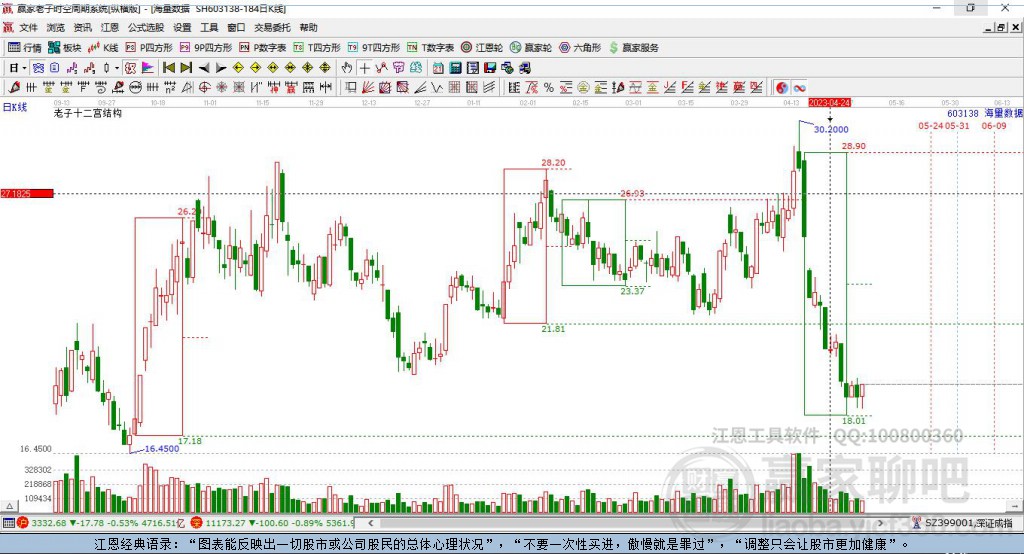
Task: Open the 江恩轮 Gann wheel tool
Action: click(482, 48)
